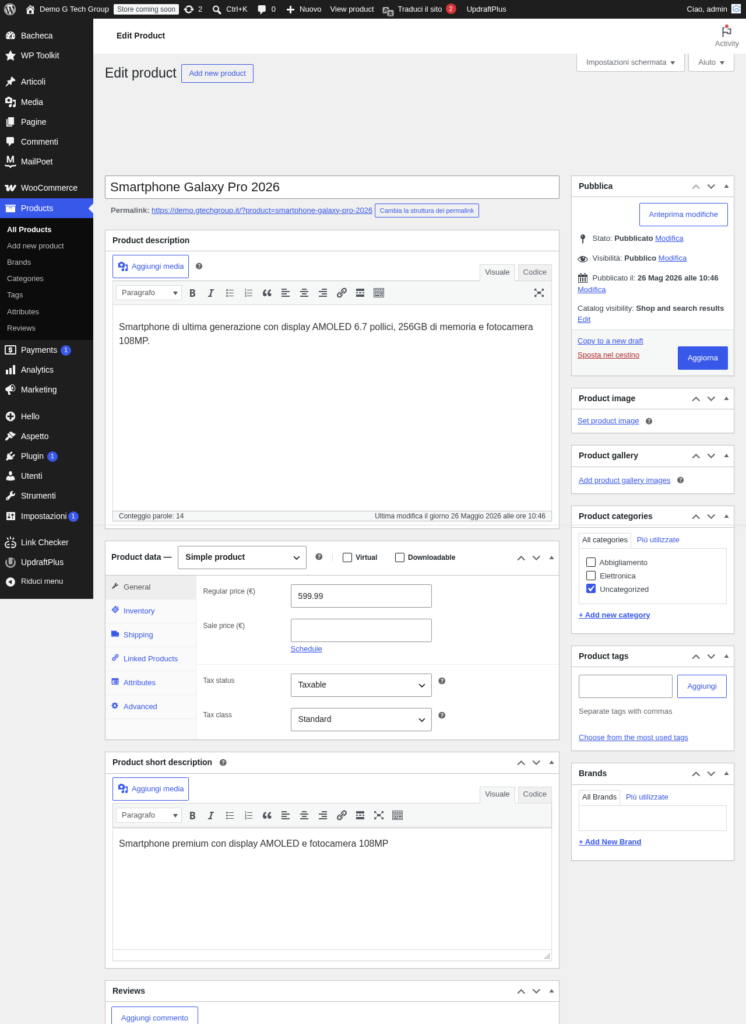Screen dimensions: 746x1024
Task: Open the Simple product type dropdown
Action: click(242, 557)
